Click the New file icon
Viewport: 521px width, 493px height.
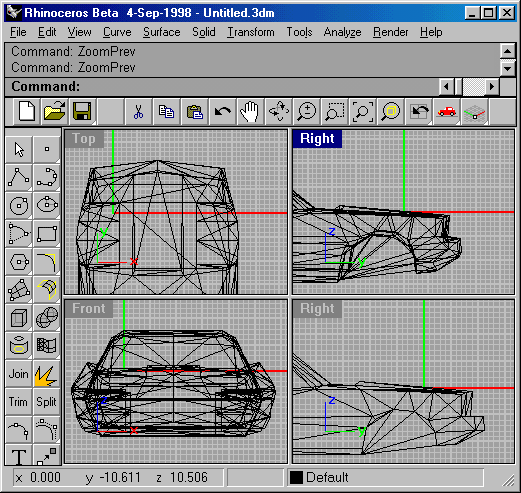[x=27, y=111]
